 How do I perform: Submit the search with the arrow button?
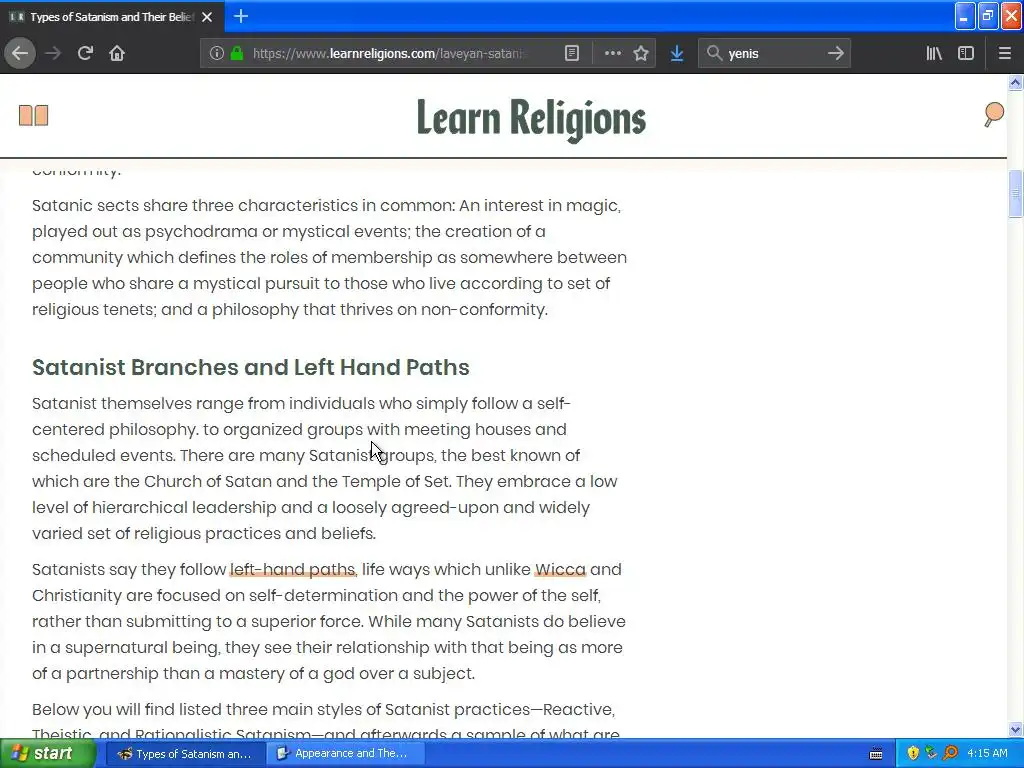835,54
